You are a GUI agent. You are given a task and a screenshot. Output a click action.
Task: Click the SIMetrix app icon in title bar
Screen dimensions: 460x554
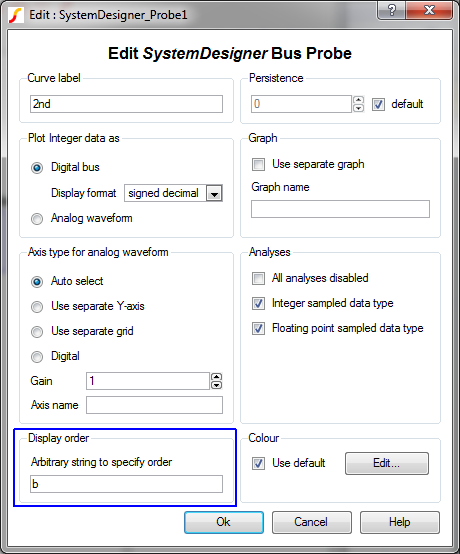click(x=16, y=15)
